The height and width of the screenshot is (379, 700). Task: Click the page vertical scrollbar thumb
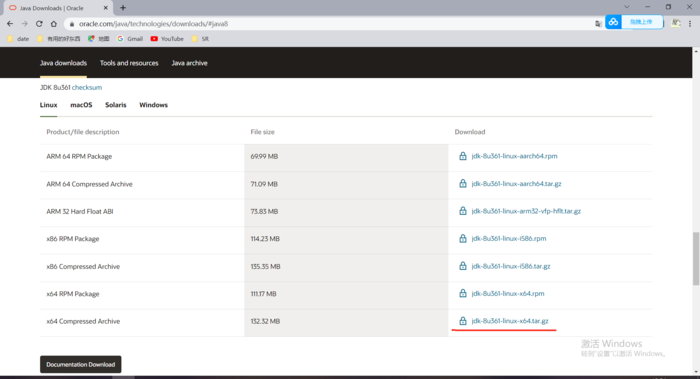point(696,258)
